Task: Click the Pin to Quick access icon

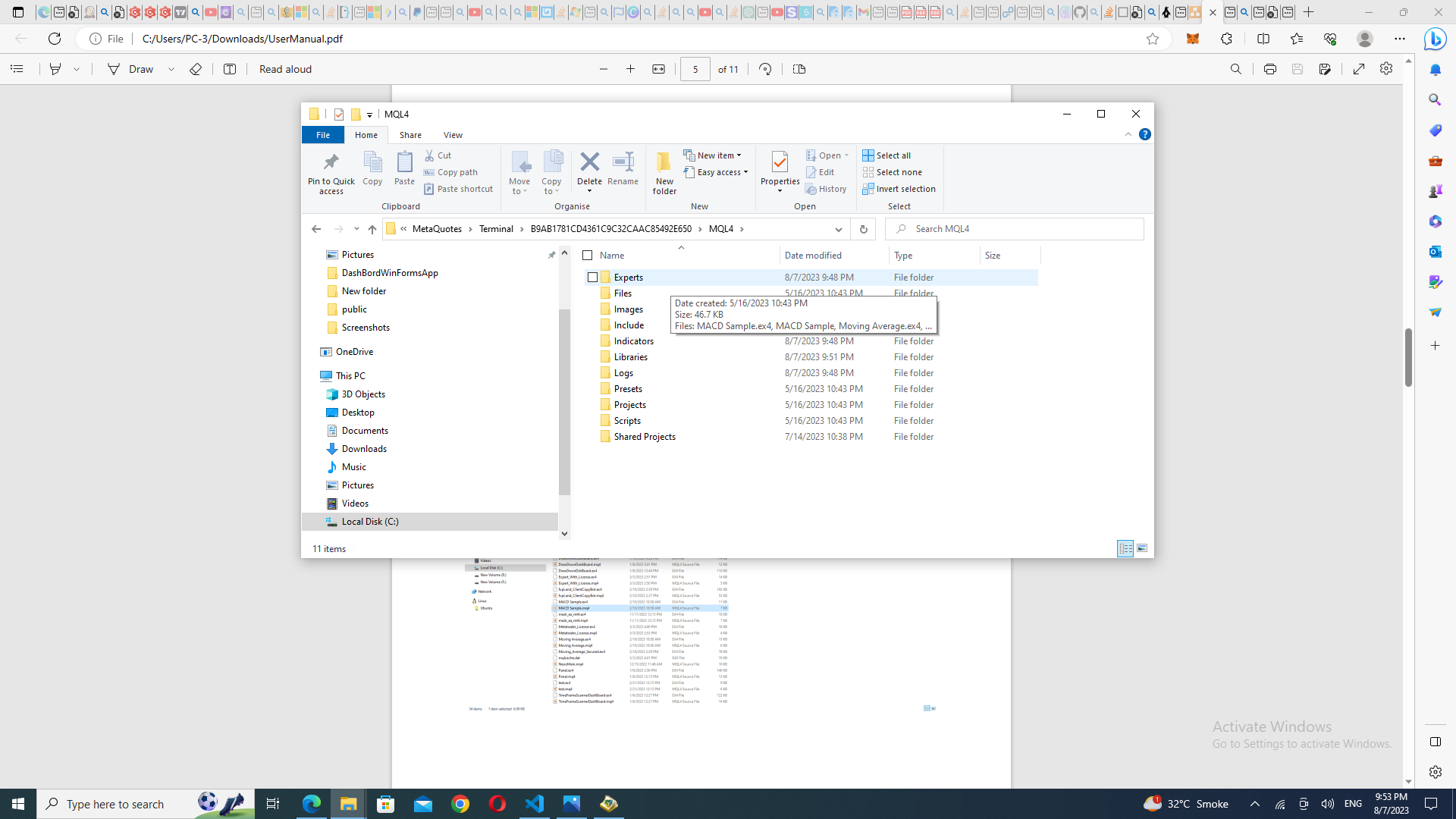Action: [x=331, y=162]
